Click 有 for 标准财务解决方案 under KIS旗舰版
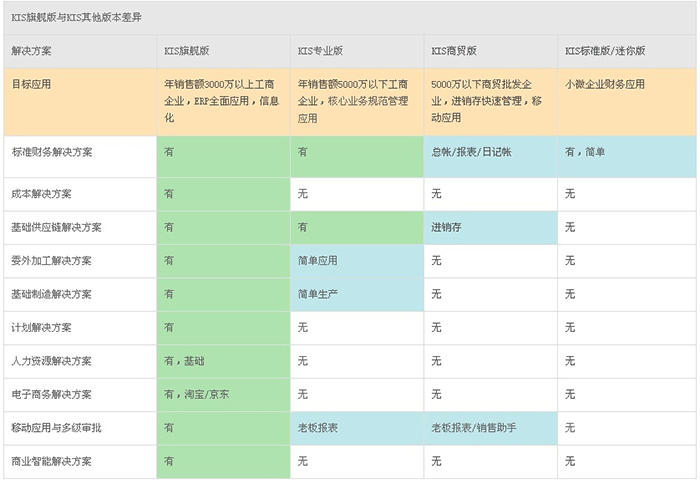 169,152
